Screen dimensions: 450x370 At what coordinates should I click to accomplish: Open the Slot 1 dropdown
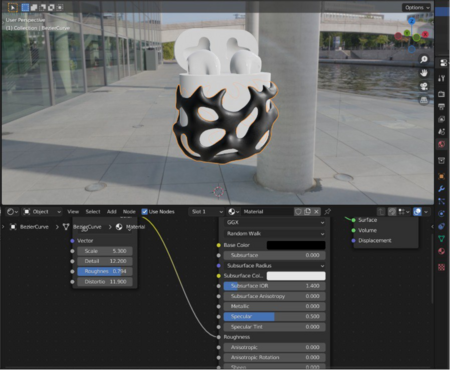pyautogui.click(x=207, y=212)
